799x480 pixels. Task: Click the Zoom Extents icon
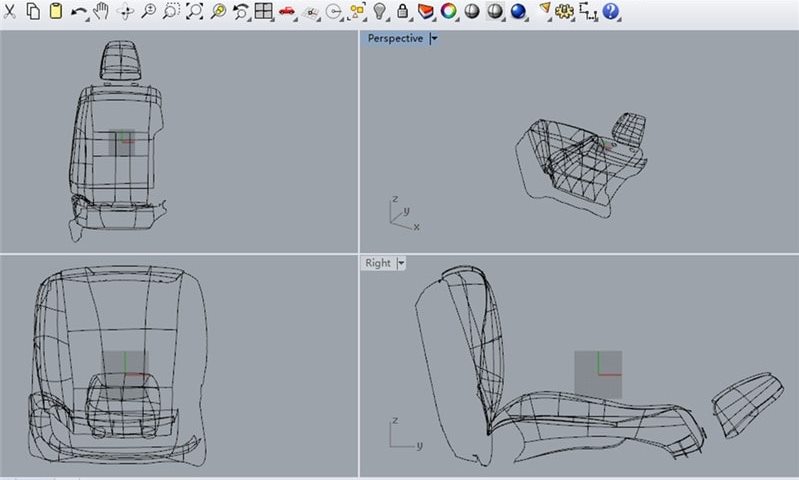194,11
